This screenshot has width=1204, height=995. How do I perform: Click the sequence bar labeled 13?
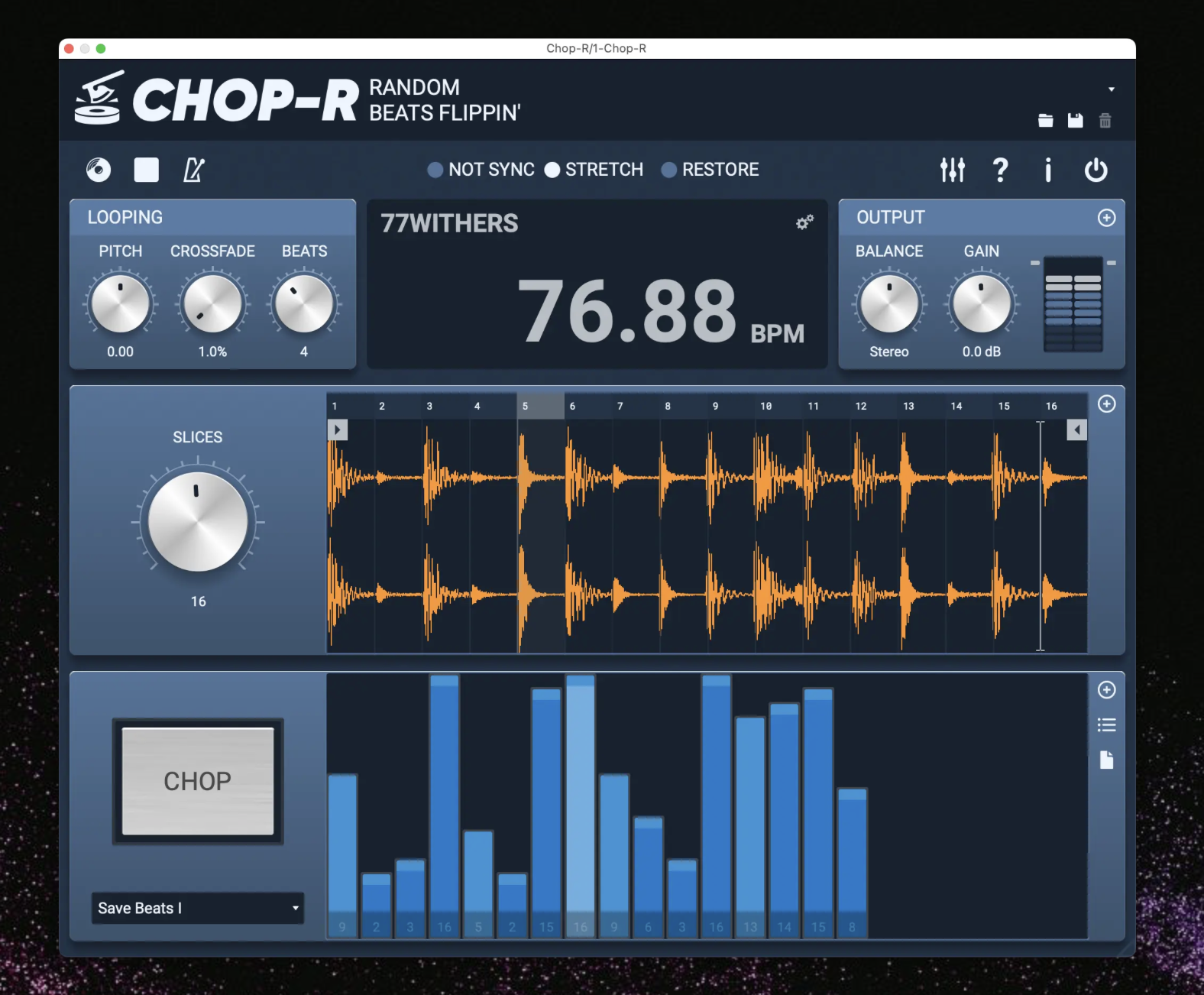(750, 826)
